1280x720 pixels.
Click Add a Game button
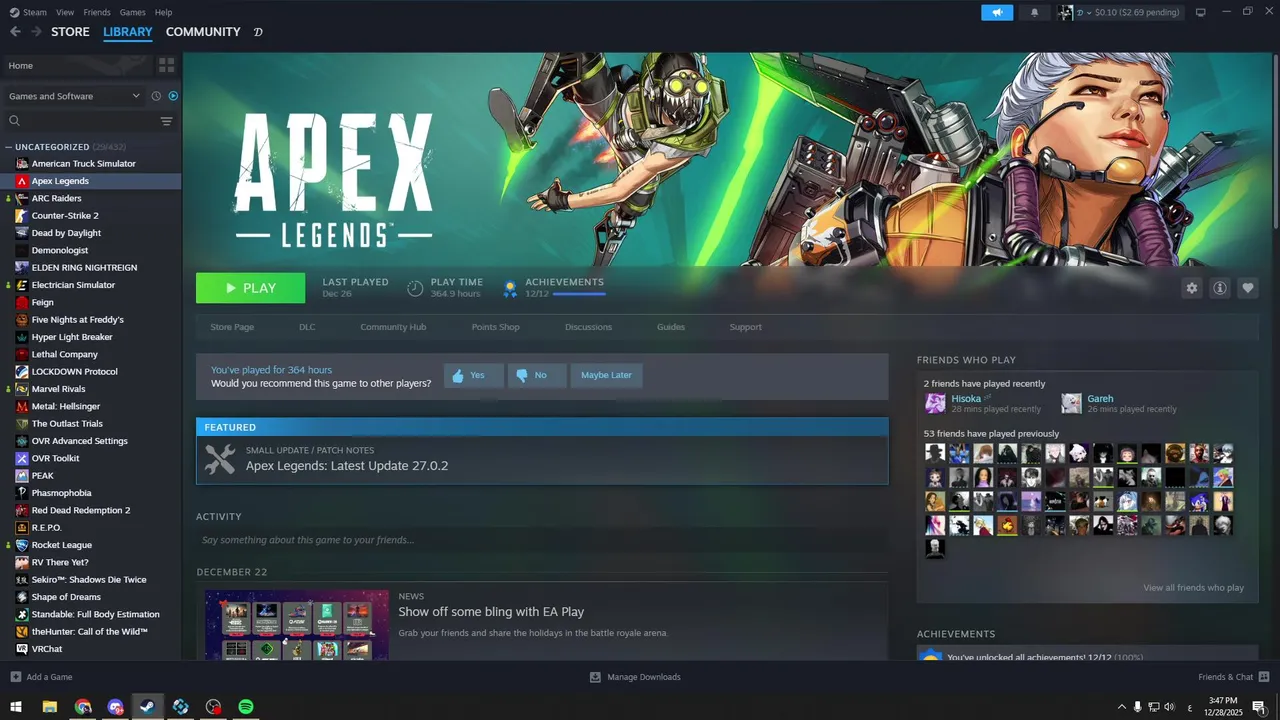[41, 677]
